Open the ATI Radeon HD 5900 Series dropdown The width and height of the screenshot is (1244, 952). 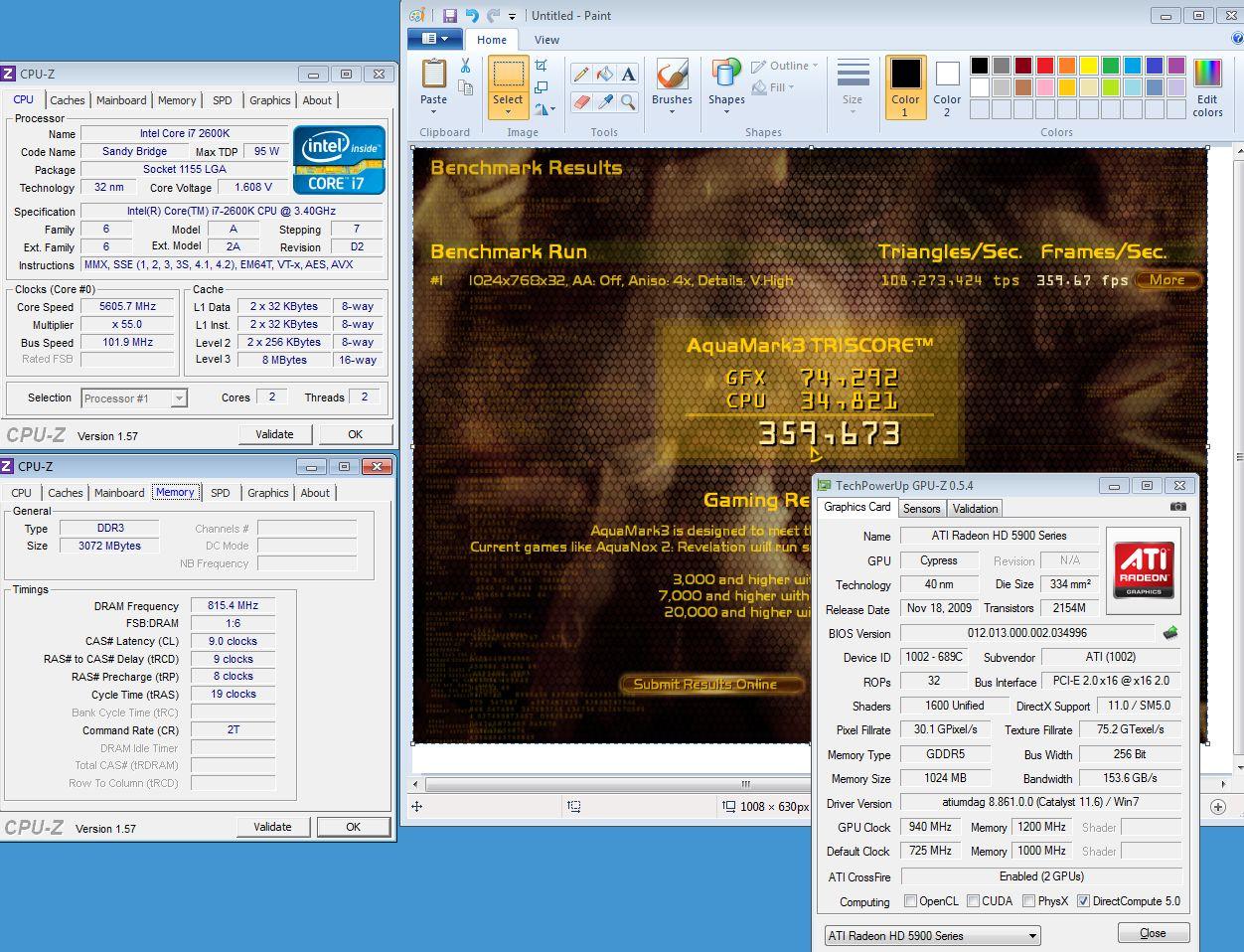pyautogui.click(x=932, y=936)
